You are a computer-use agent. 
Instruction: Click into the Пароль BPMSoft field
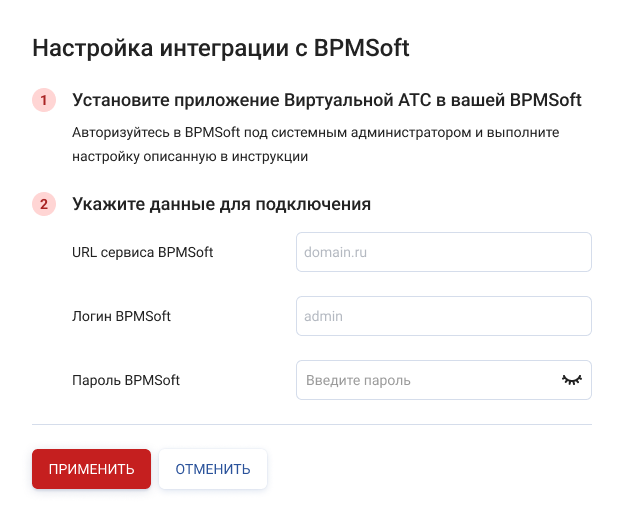pos(425,380)
